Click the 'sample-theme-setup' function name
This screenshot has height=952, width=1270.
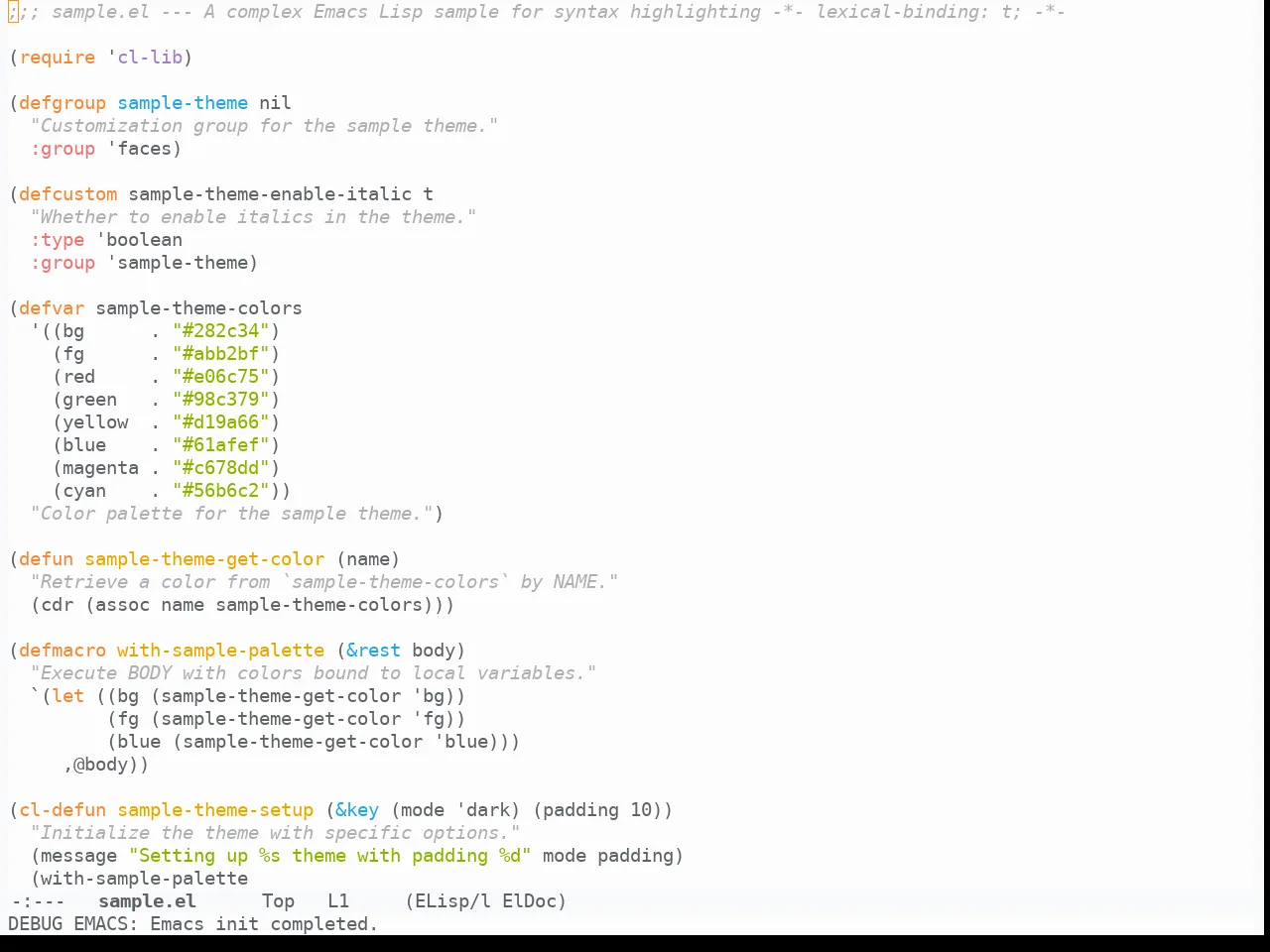[x=215, y=810]
